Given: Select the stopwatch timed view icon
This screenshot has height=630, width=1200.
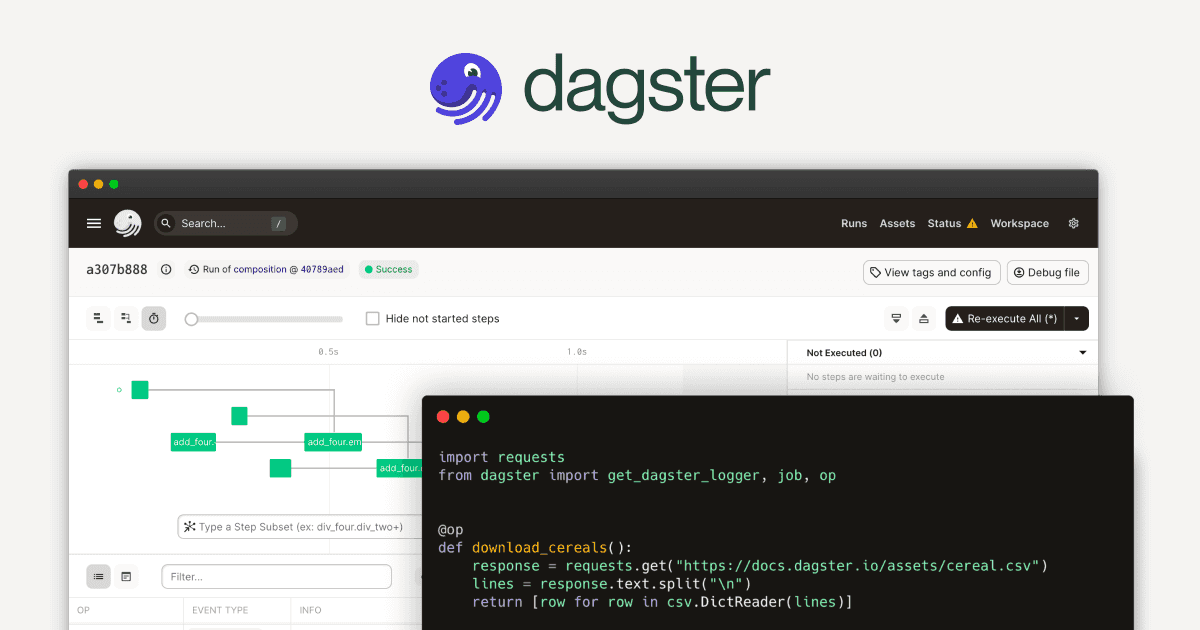Looking at the screenshot, I should pyautogui.click(x=154, y=319).
